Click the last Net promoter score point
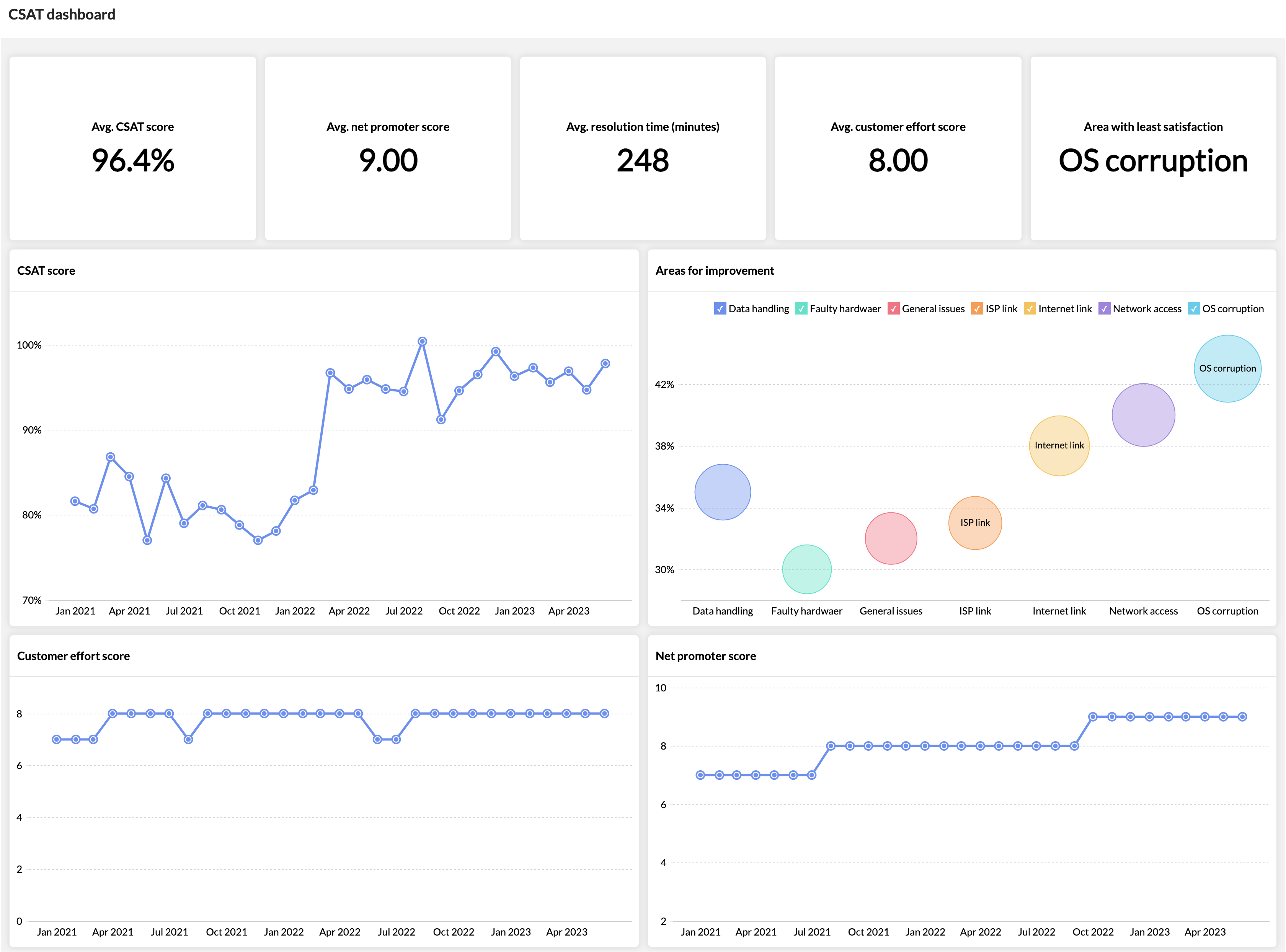Image resolution: width=1286 pixels, height=952 pixels. click(x=1243, y=716)
